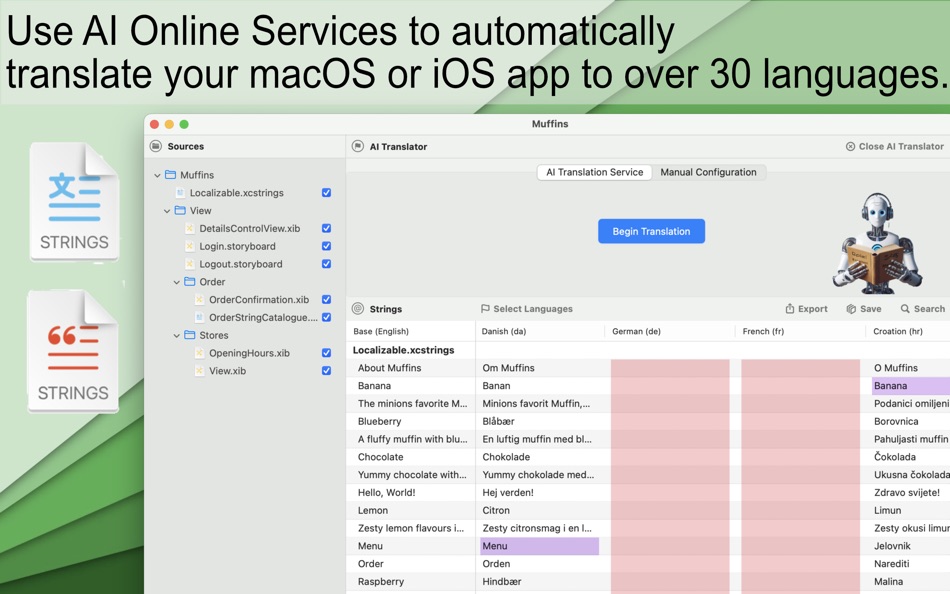Viewport: 950px width, 594px height.
Task: Toggle the Login.storyboard checkbox
Action: (x=327, y=246)
